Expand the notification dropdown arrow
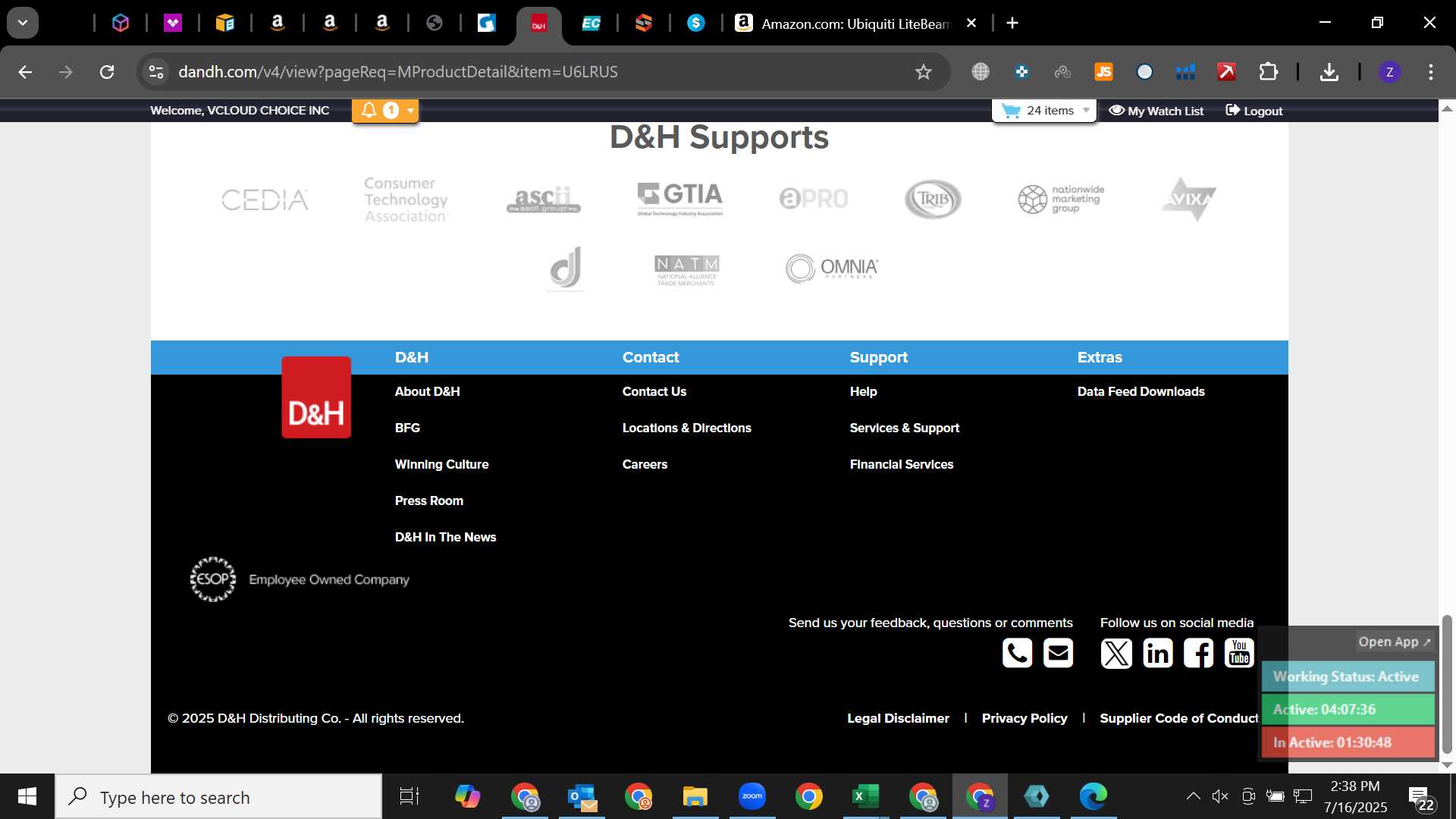Image resolution: width=1456 pixels, height=819 pixels. pos(410,111)
